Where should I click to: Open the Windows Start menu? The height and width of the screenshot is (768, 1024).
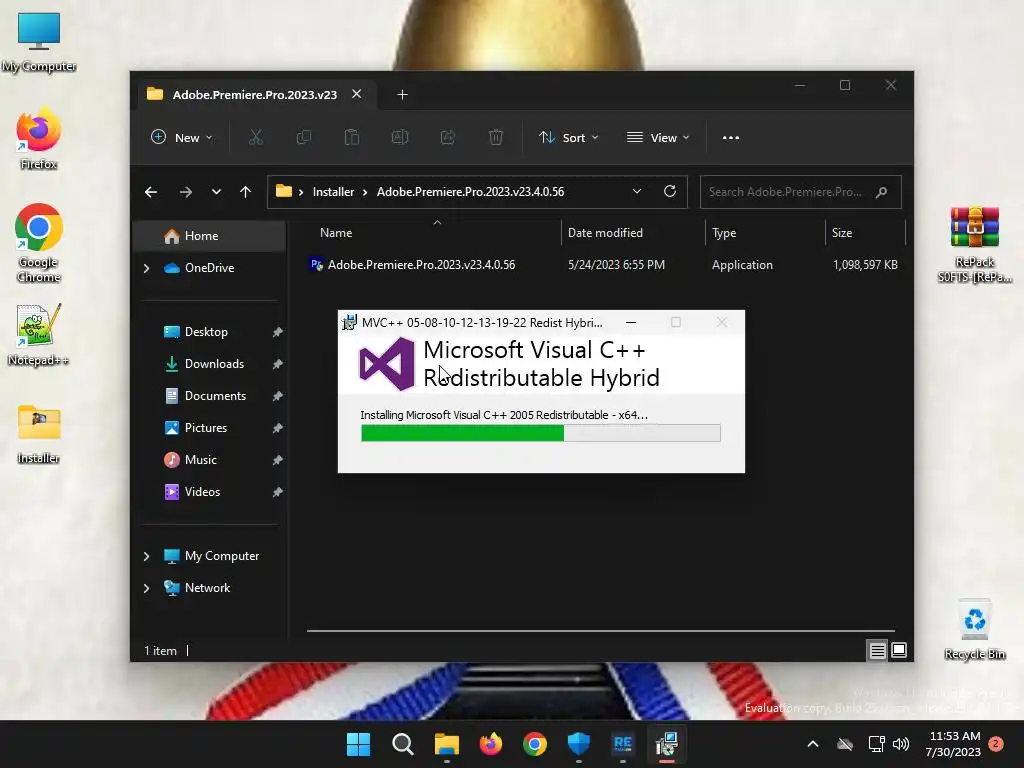pyautogui.click(x=358, y=744)
